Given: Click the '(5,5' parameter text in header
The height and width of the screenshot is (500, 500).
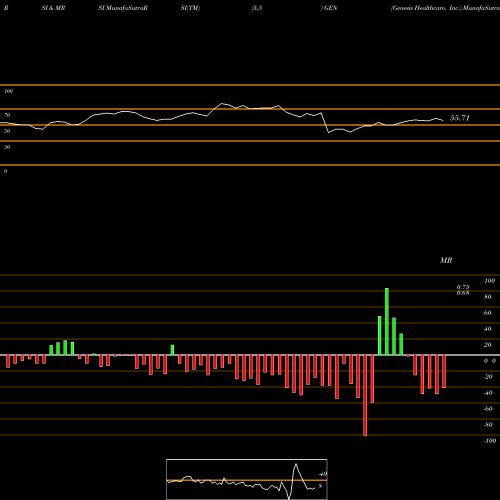Looking at the screenshot, I should point(257,8).
